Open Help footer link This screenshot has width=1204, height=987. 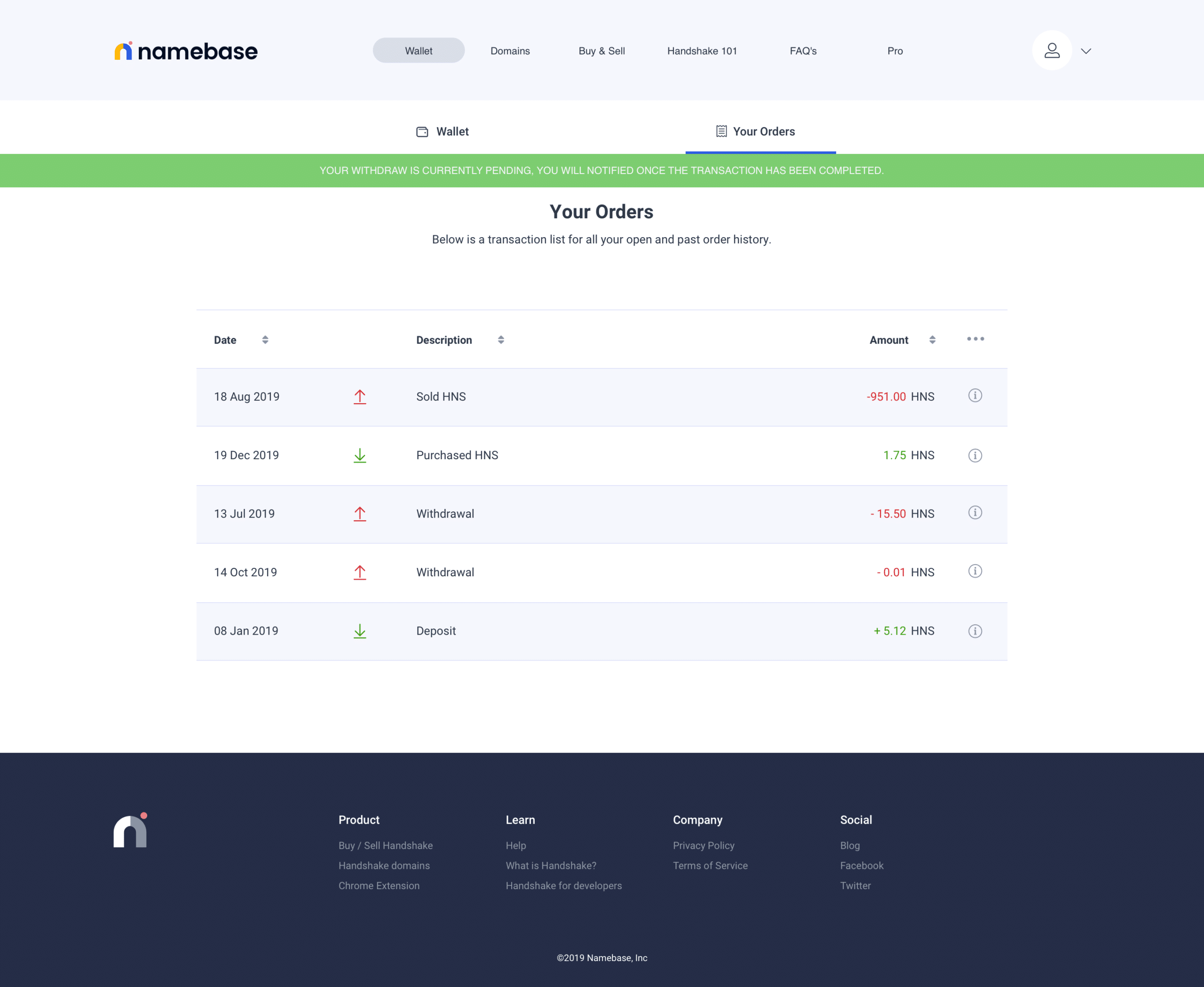point(515,845)
